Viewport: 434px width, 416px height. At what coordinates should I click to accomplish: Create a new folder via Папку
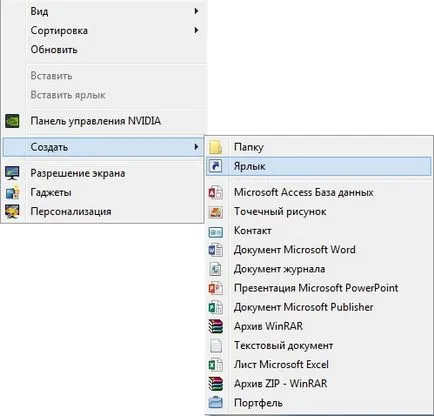coord(318,147)
